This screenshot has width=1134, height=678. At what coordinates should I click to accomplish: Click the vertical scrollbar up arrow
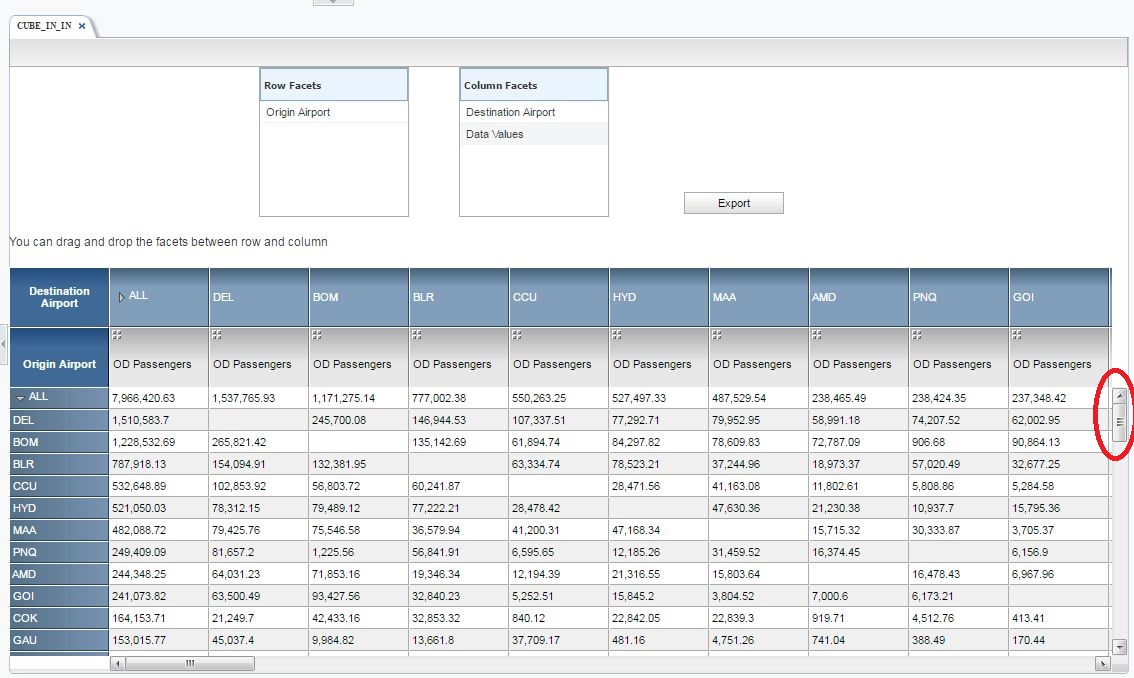(x=1119, y=396)
